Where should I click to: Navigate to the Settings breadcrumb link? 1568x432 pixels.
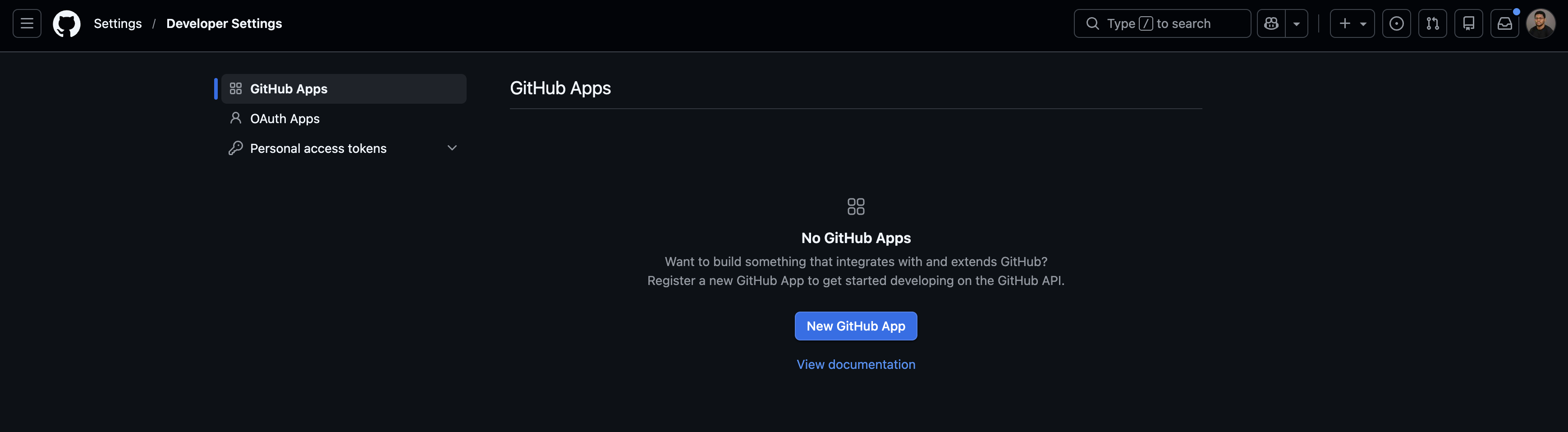[x=118, y=24]
